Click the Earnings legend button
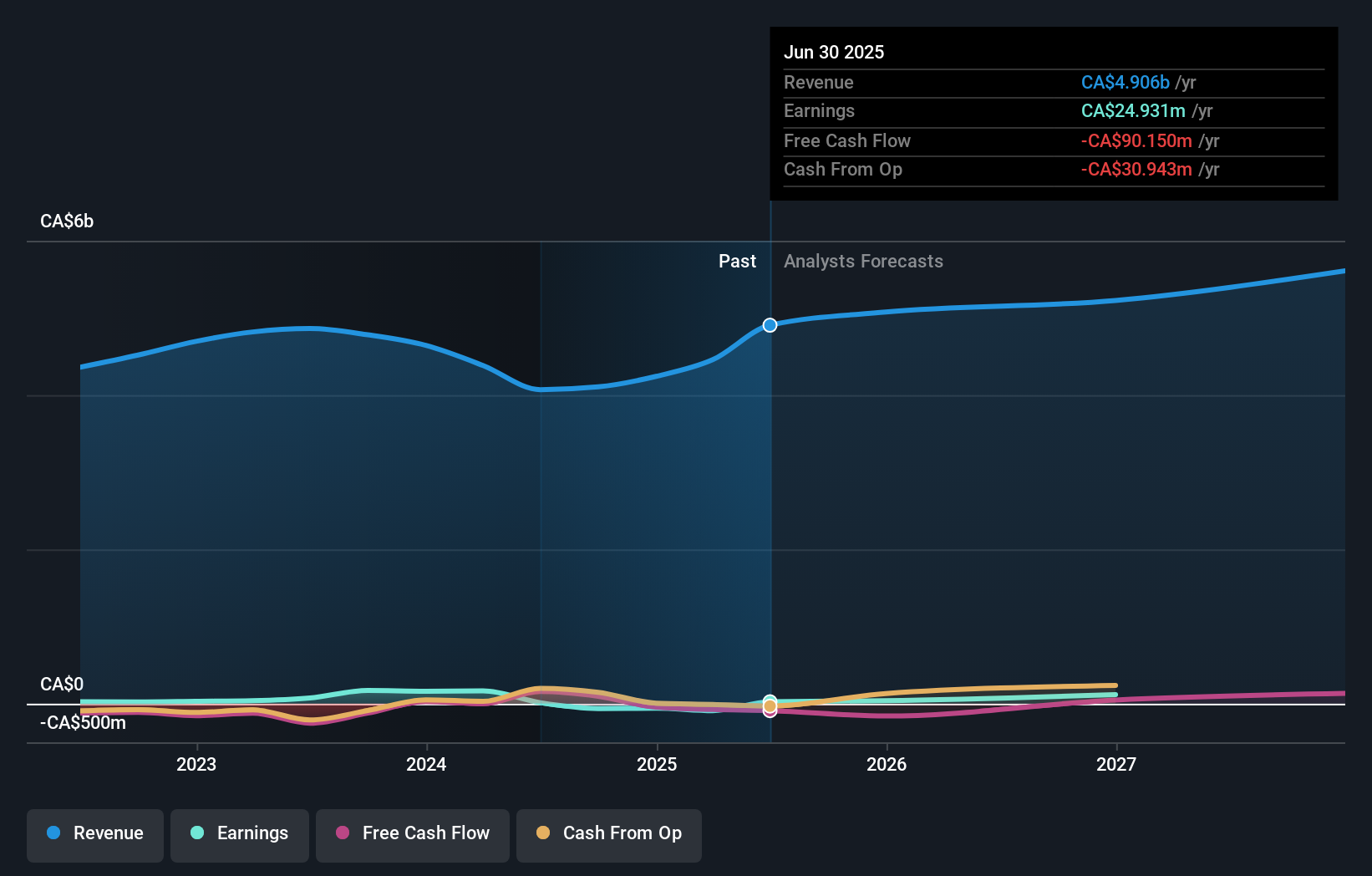The height and width of the screenshot is (876, 1372). pyautogui.click(x=240, y=835)
